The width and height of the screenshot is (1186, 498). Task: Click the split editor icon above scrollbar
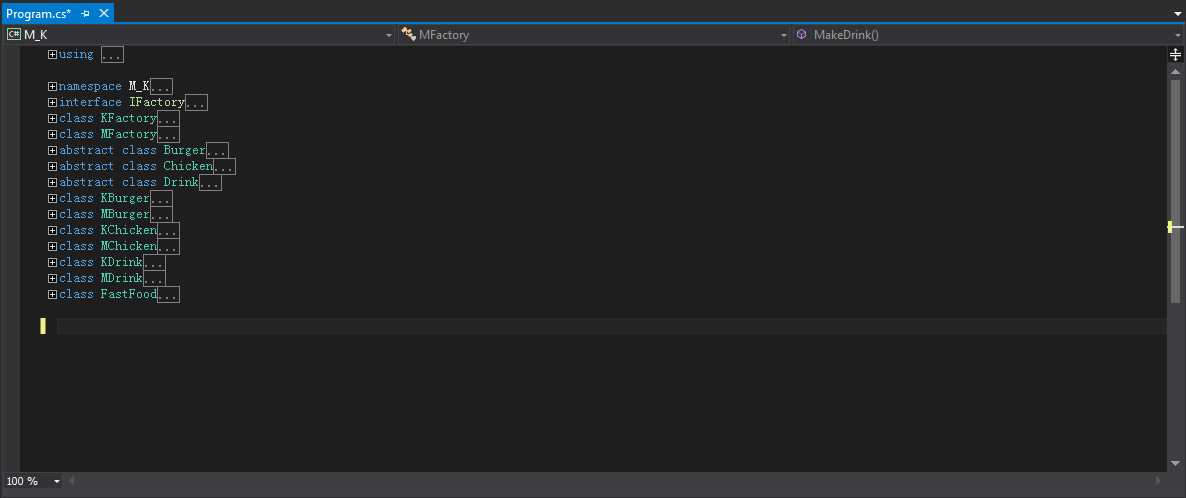click(x=1175, y=54)
